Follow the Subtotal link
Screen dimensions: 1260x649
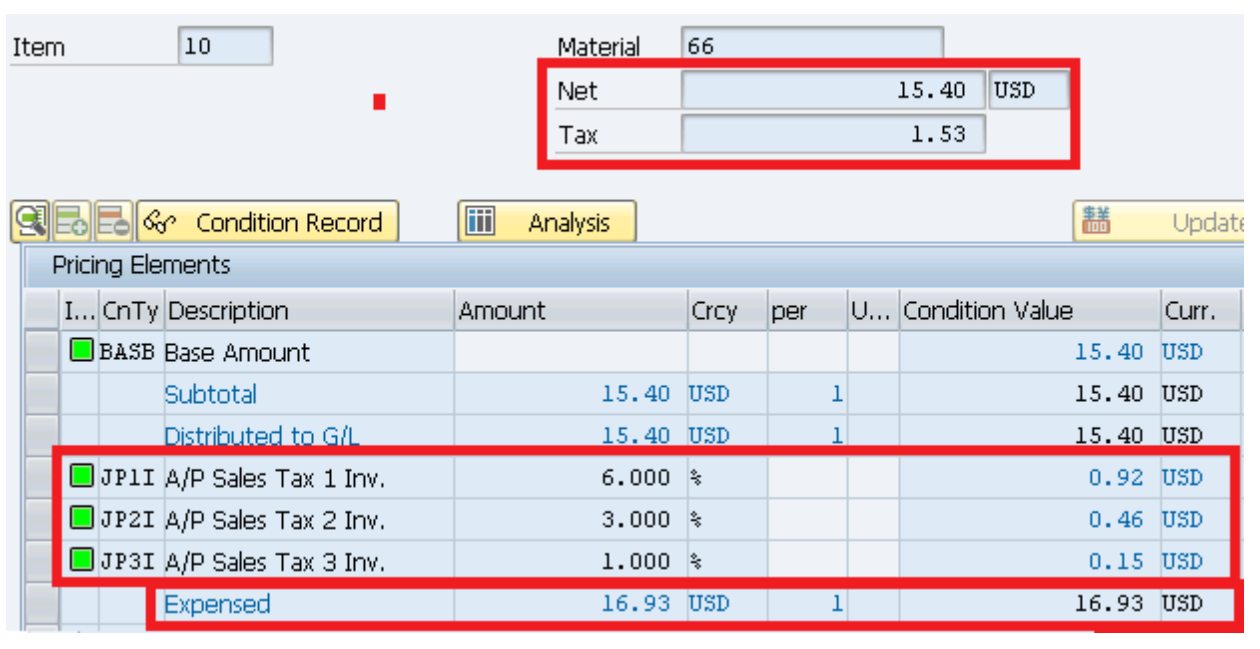(x=210, y=394)
